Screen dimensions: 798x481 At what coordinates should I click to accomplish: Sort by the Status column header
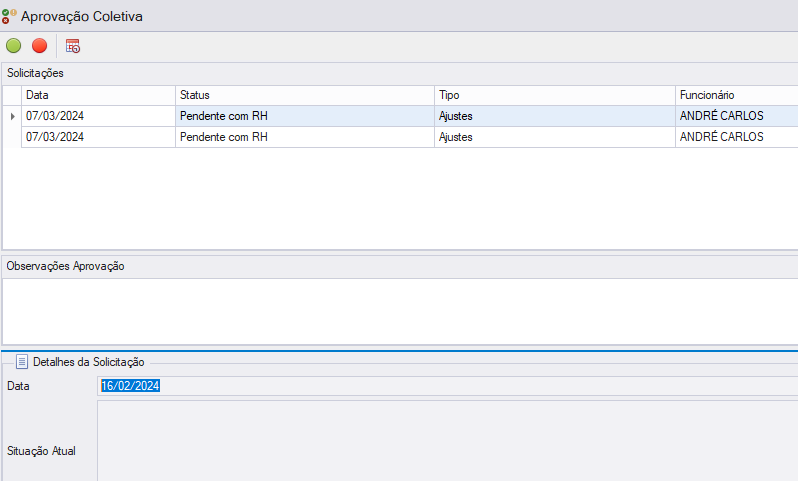pos(305,95)
